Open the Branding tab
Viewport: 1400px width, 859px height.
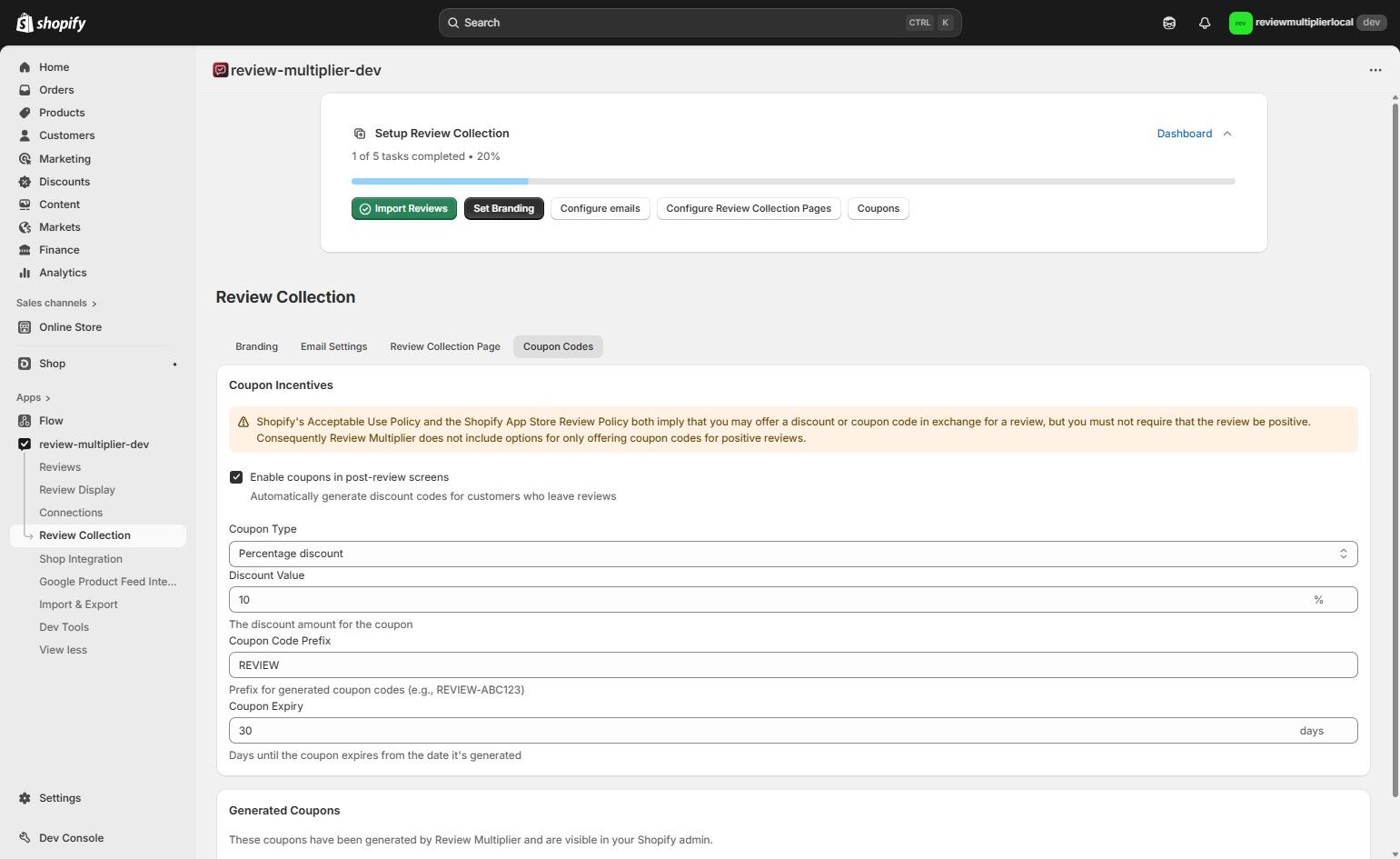[x=256, y=346]
